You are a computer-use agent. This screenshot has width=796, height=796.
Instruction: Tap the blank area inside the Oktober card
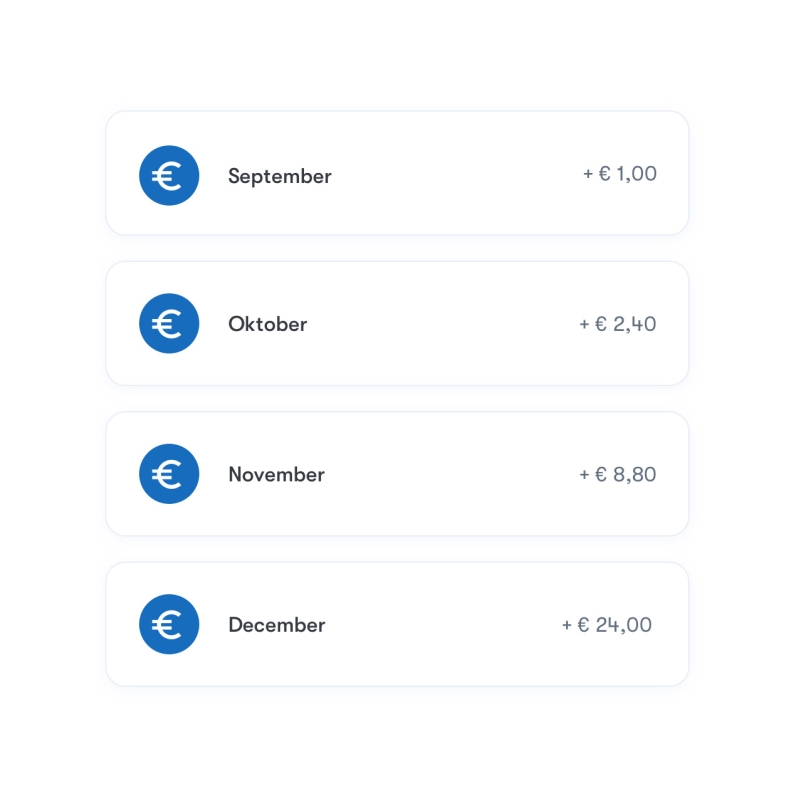click(442, 323)
